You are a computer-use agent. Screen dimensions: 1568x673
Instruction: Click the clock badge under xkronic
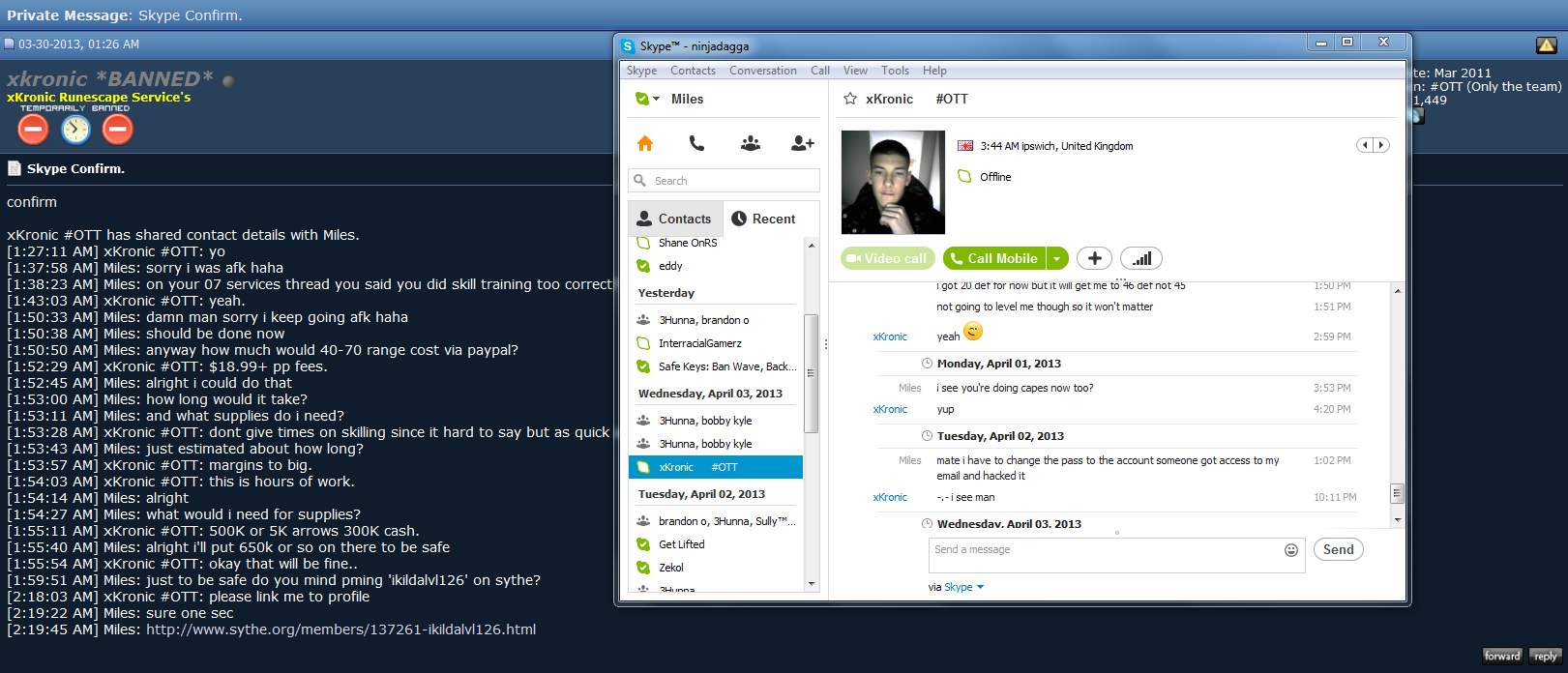75,128
